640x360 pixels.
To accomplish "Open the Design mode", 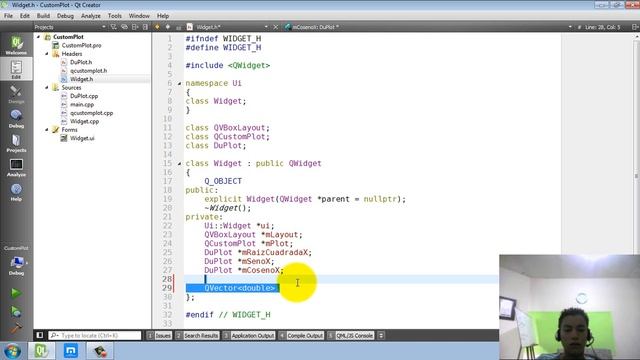I will [x=16, y=94].
